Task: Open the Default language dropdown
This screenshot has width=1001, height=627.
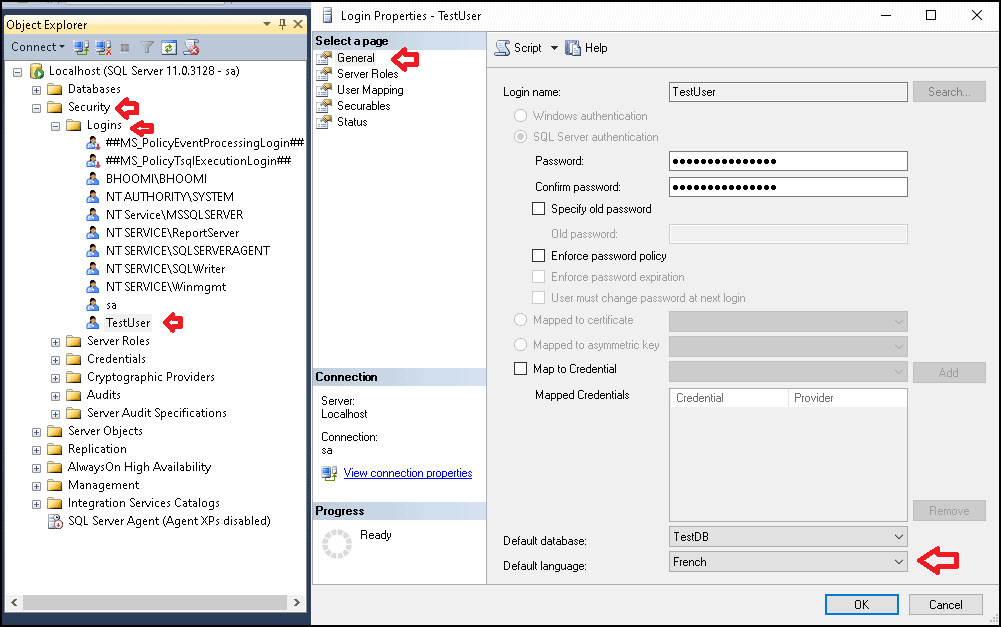Action: pos(898,562)
